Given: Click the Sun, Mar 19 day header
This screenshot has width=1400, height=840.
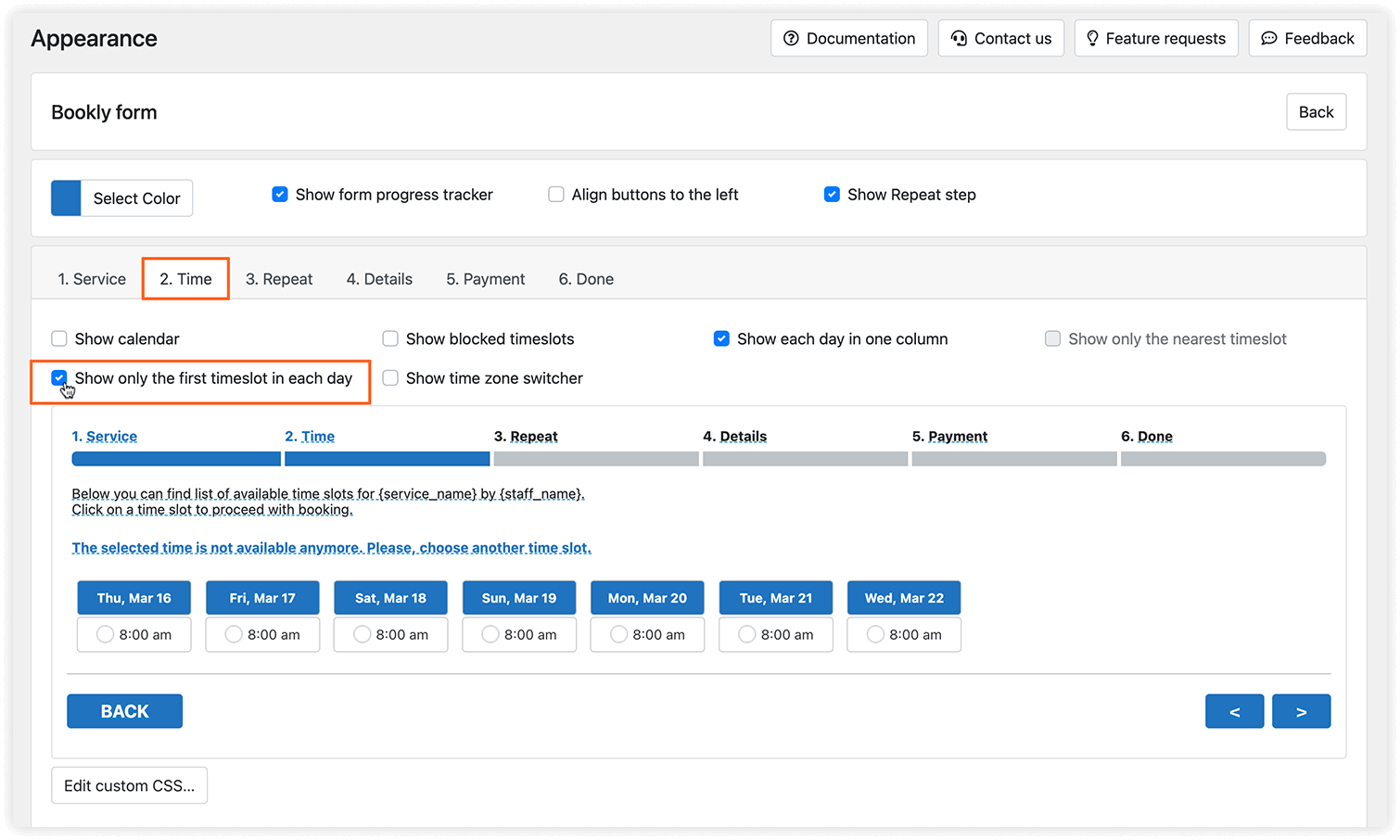Looking at the screenshot, I should [519, 598].
